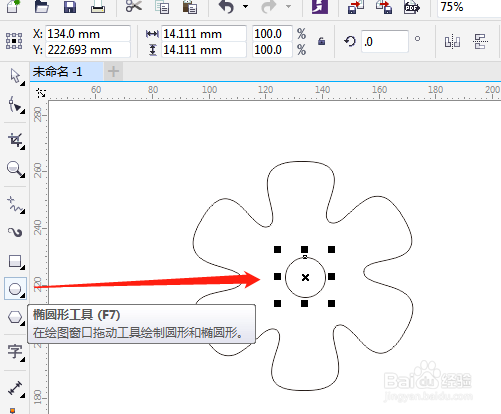
Task: Edit the Y position field 222.693 mm
Action: click(88, 50)
